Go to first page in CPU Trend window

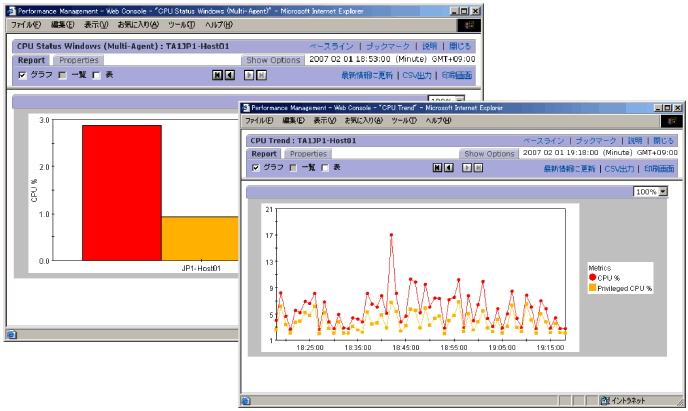coord(437,168)
